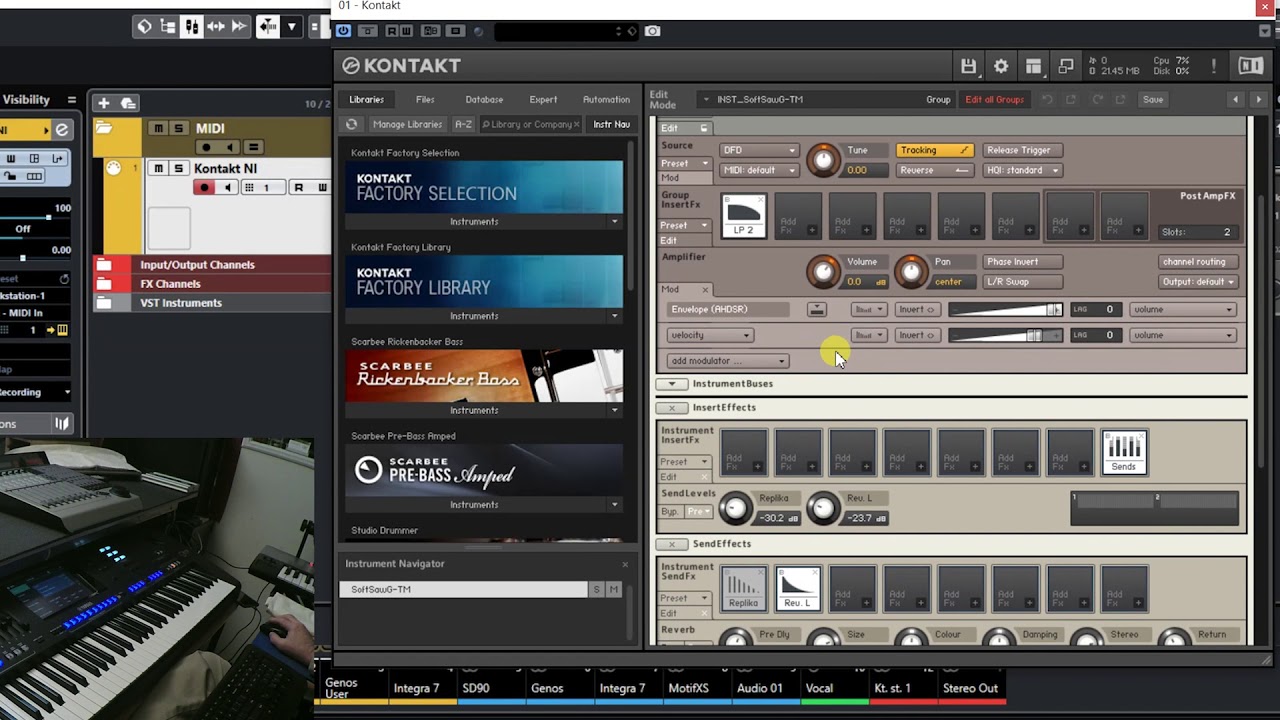Go to next instrument arrow in Edit Mode bar
Viewport: 1280px width, 720px height.
[x=1258, y=99]
